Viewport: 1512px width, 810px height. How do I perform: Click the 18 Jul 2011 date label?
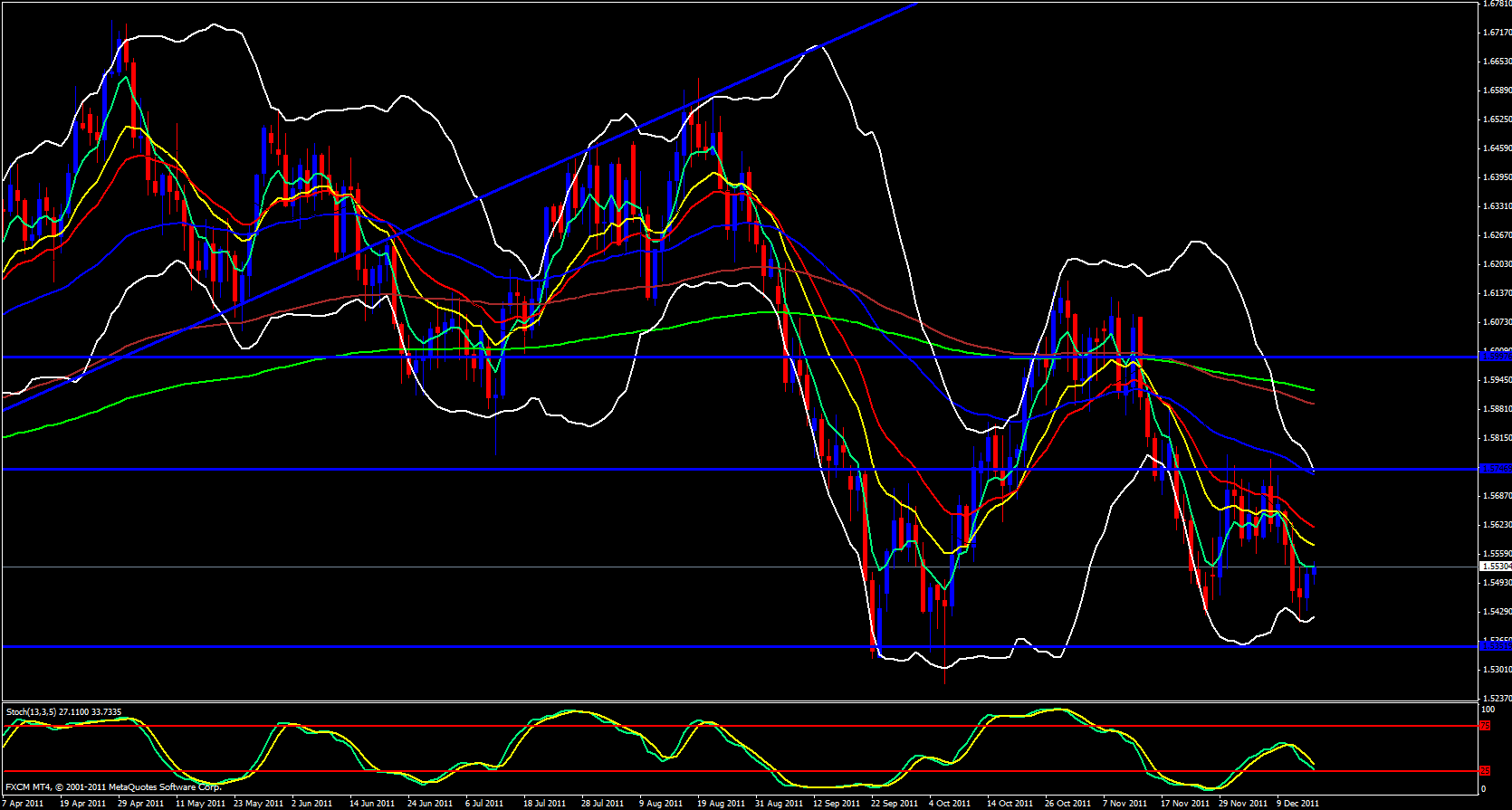[x=544, y=803]
